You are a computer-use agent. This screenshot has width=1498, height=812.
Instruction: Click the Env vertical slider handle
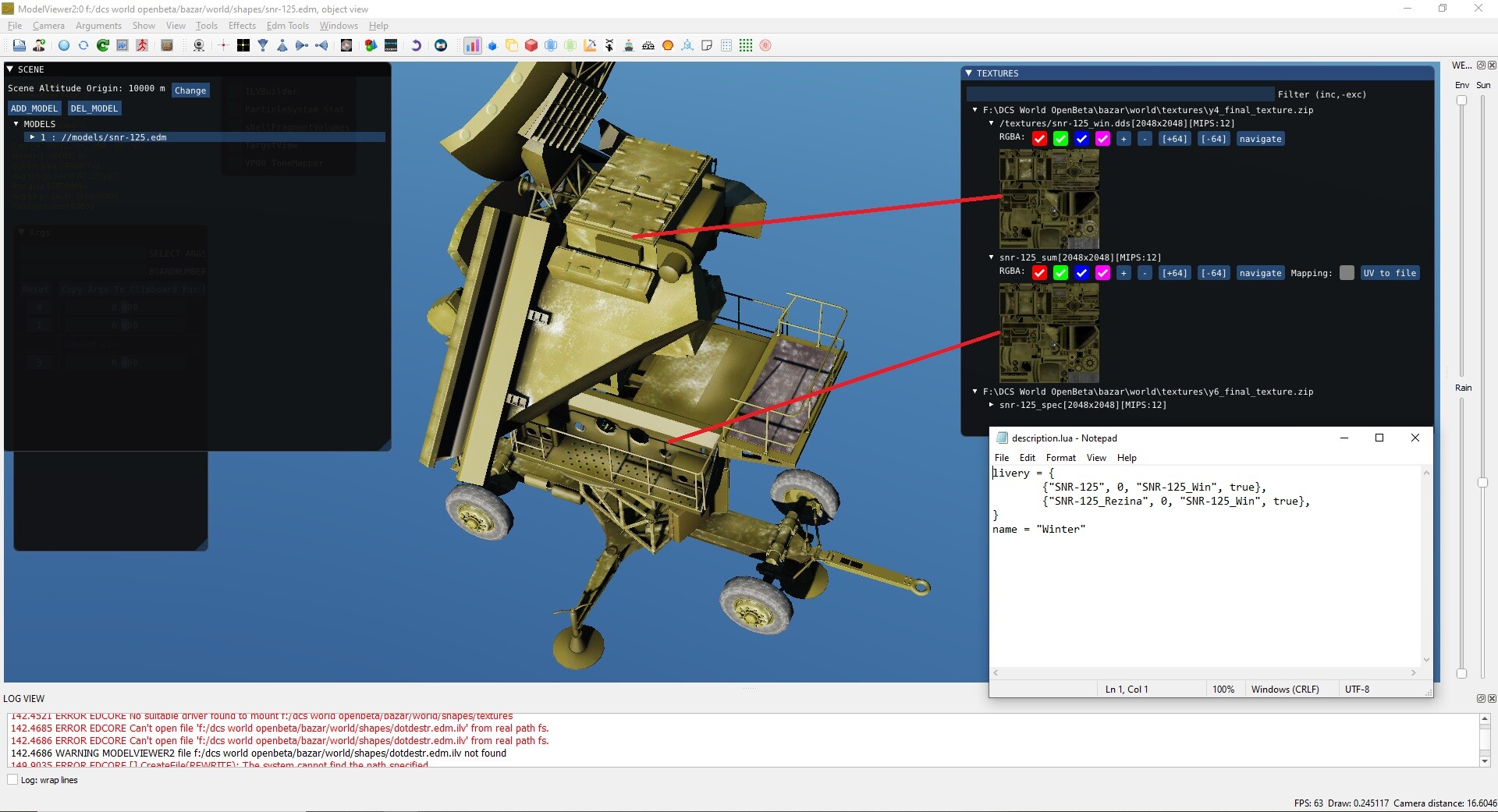point(1461,101)
